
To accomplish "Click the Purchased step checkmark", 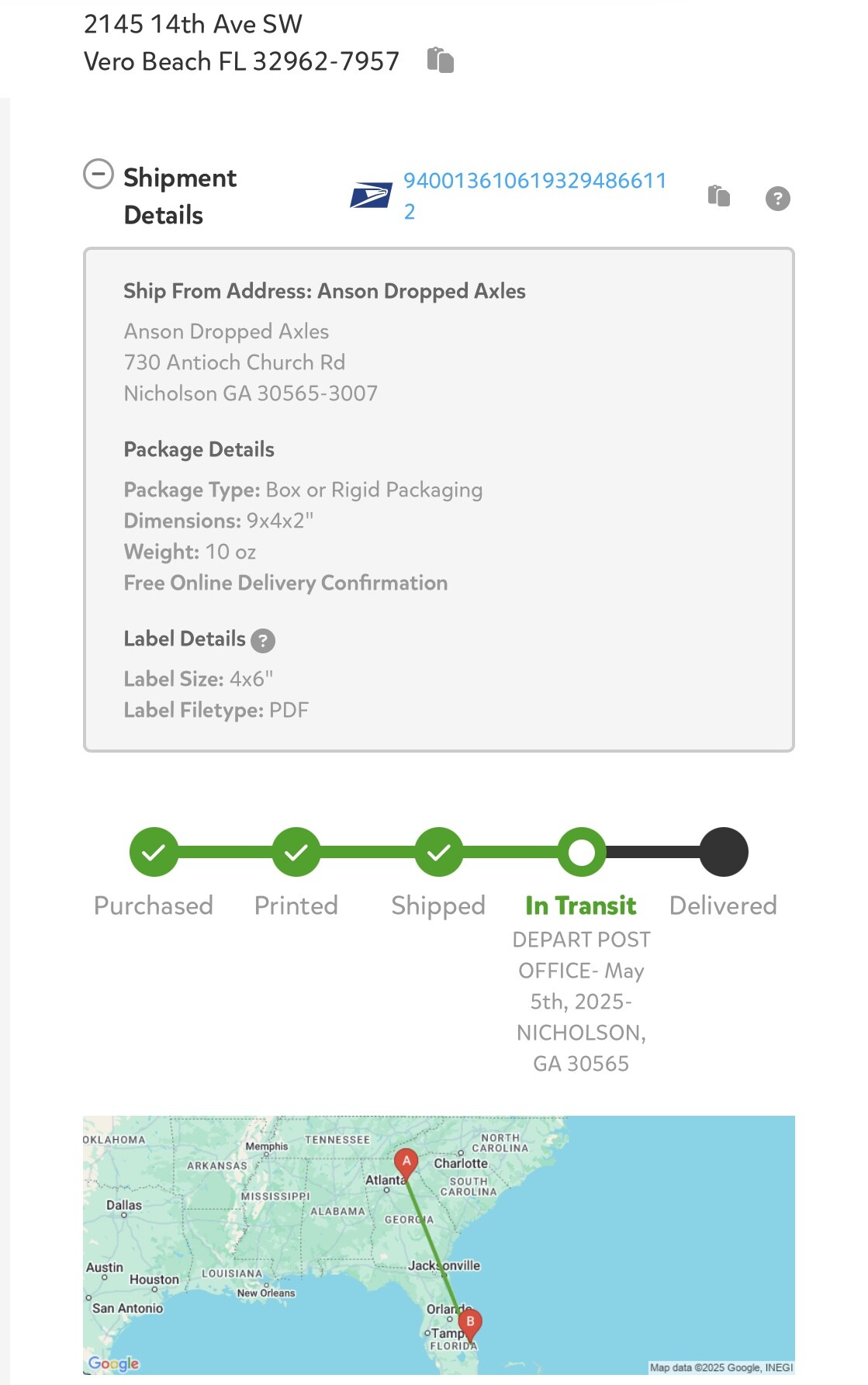I will (154, 852).
